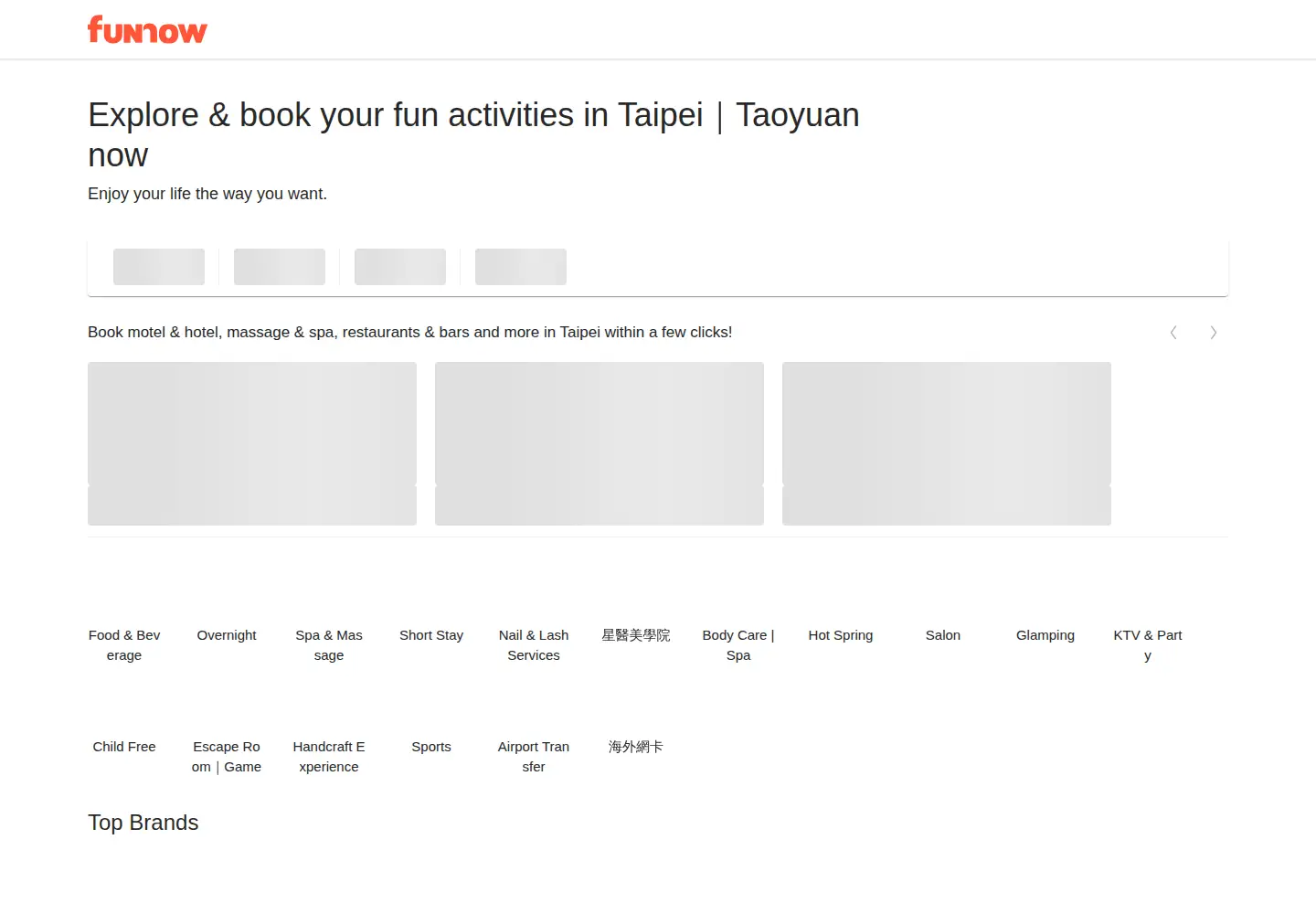Go to next carousel slide arrow
1316x914 pixels.
click(1214, 333)
